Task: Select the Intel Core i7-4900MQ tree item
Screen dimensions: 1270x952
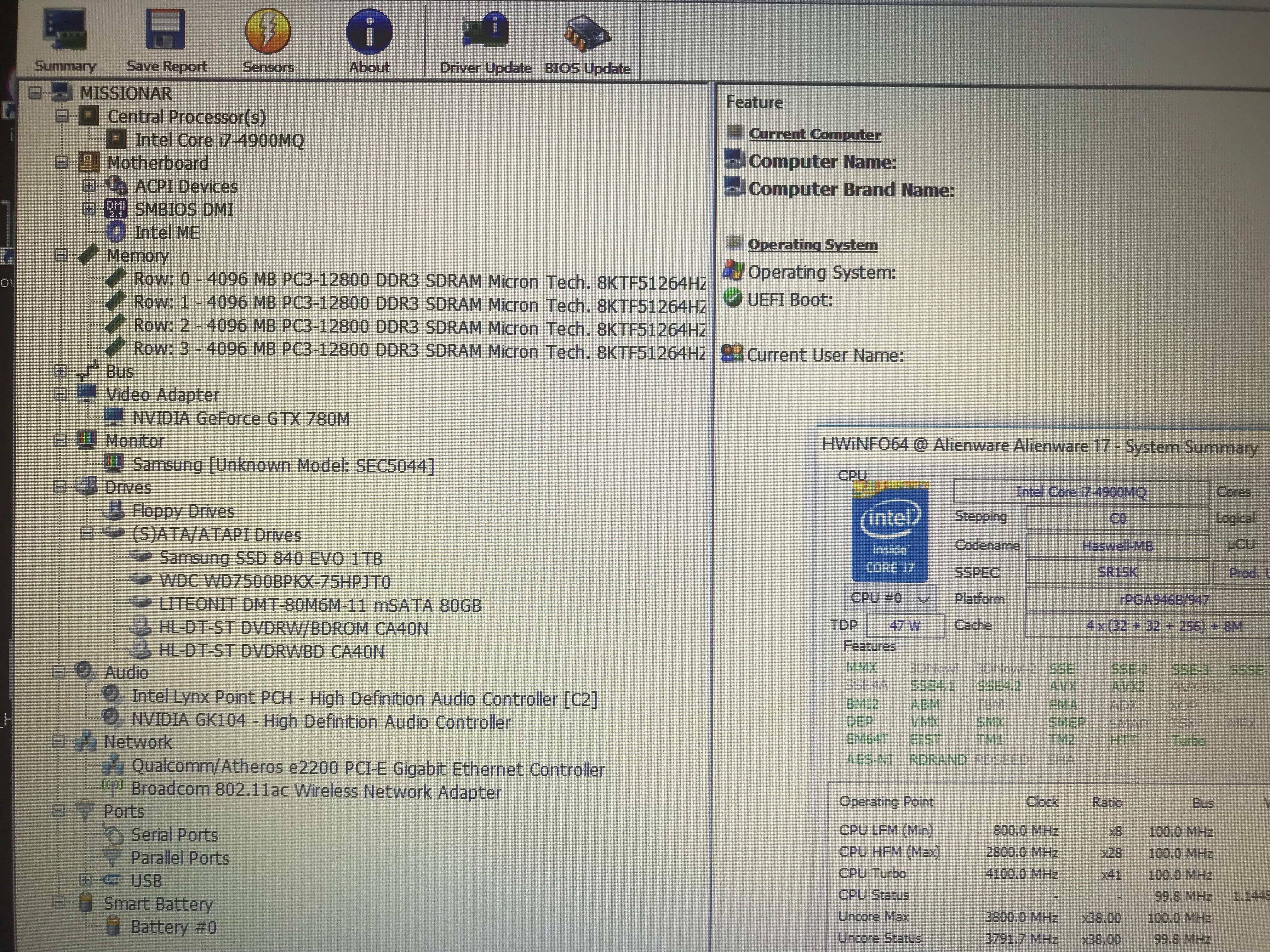Action: pyautogui.click(x=219, y=140)
